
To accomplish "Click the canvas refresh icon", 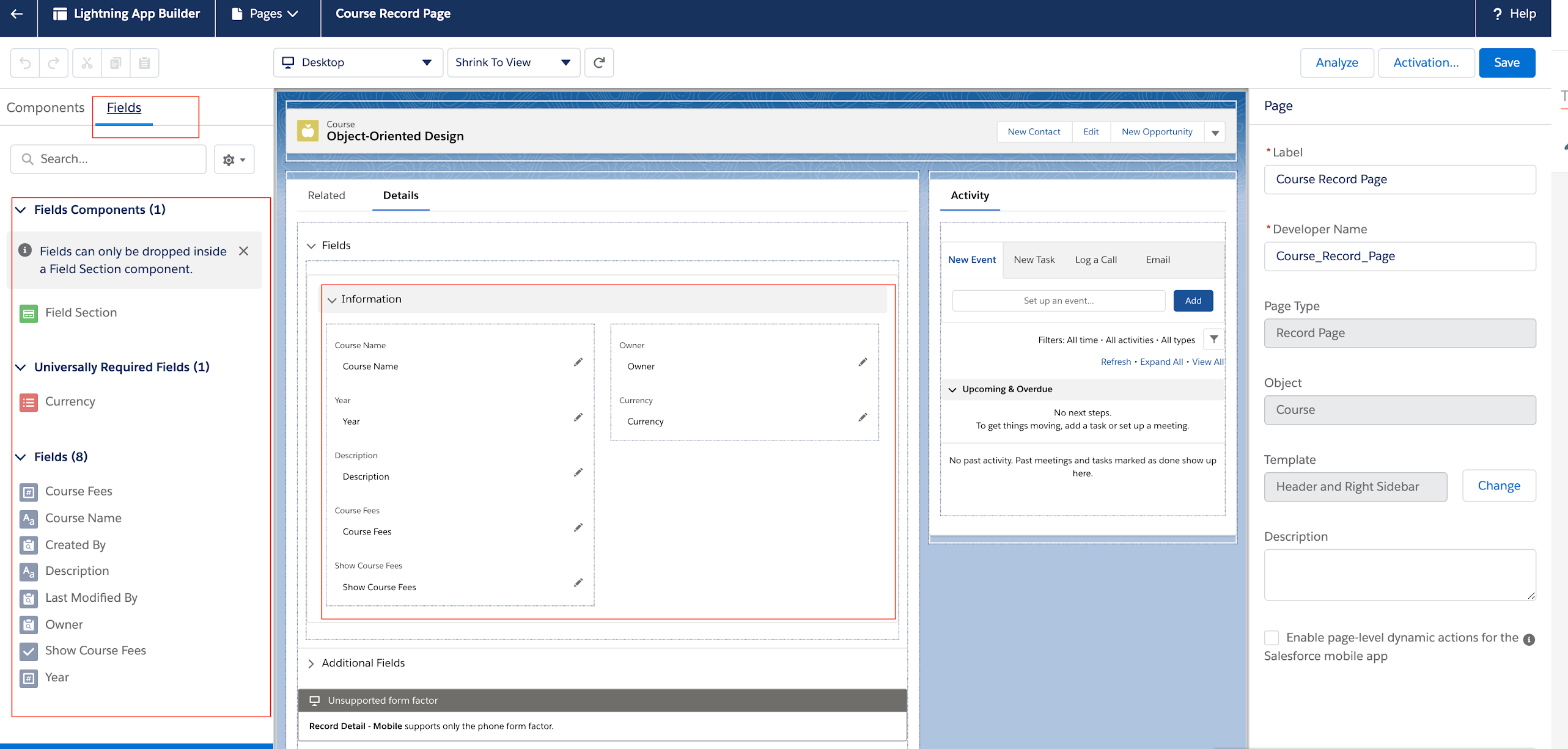I will click(599, 62).
